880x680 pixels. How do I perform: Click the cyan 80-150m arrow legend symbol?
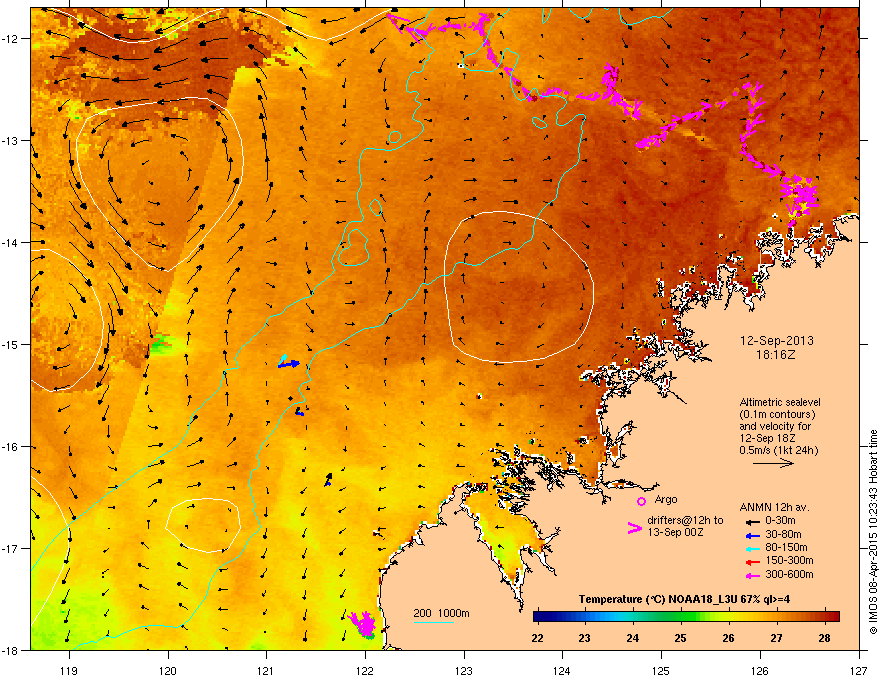pyautogui.click(x=752, y=548)
